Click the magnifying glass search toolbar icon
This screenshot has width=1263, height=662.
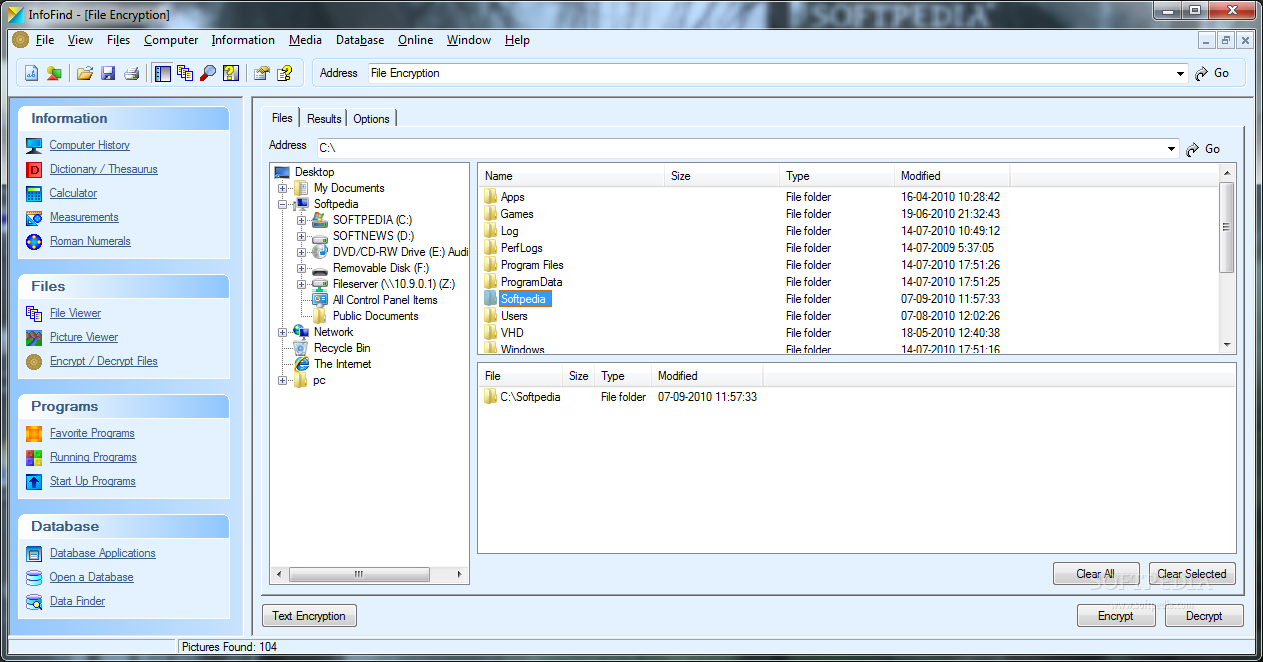(x=208, y=73)
